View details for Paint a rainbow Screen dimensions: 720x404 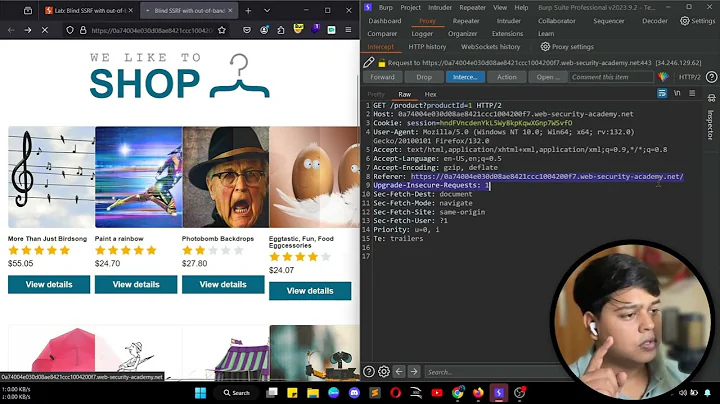136,285
